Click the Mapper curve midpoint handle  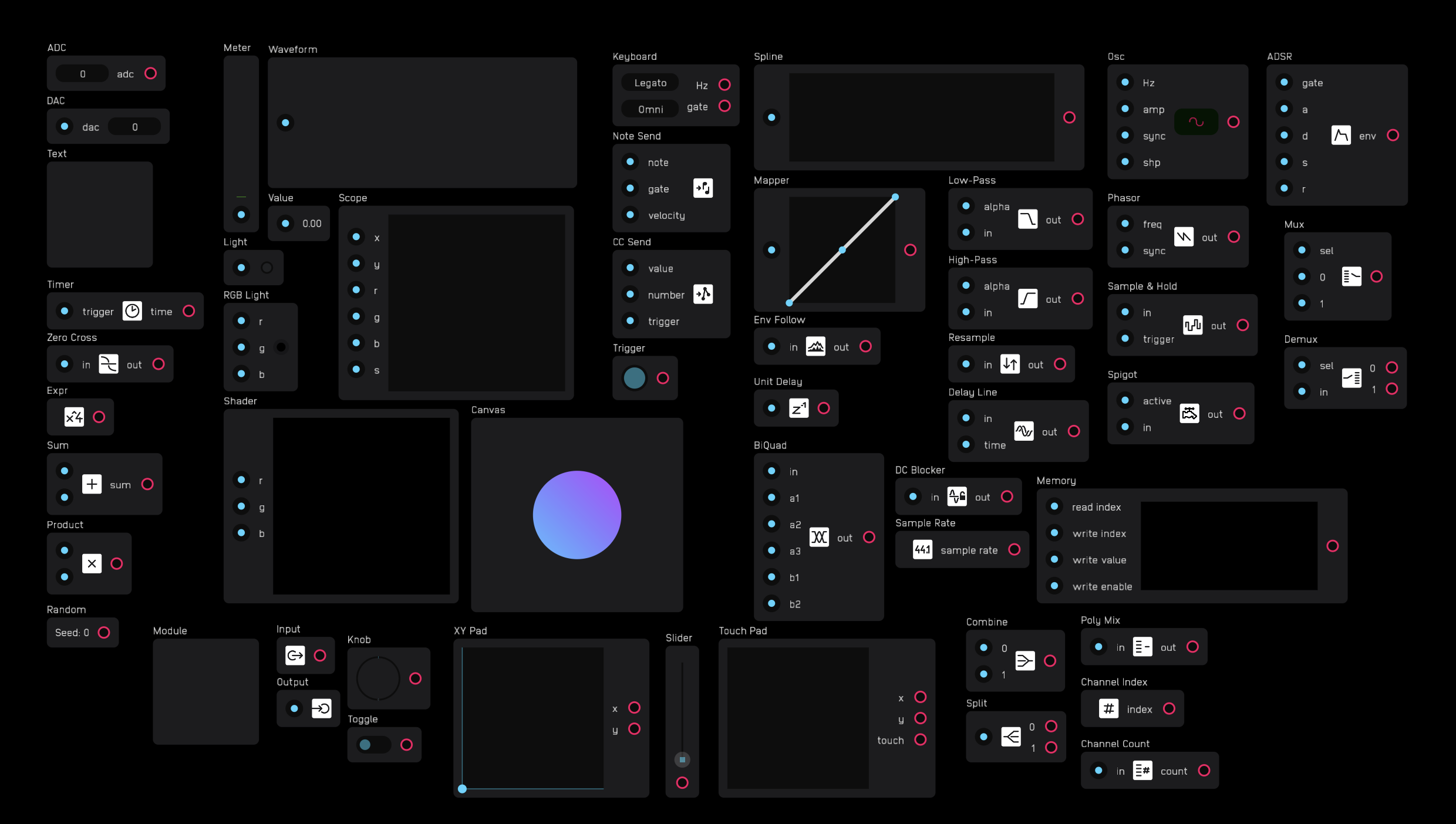point(842,250)
